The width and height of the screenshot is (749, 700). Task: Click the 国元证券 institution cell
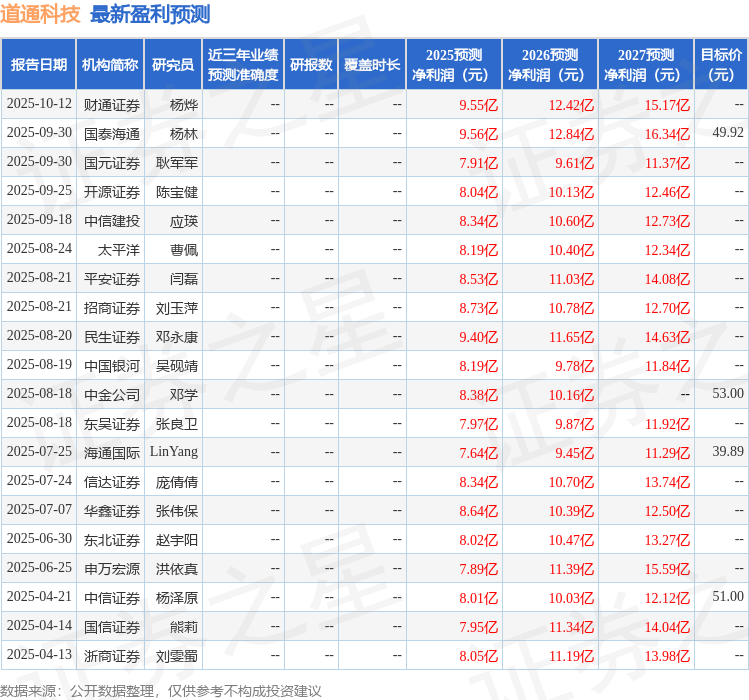coord(112,163)
